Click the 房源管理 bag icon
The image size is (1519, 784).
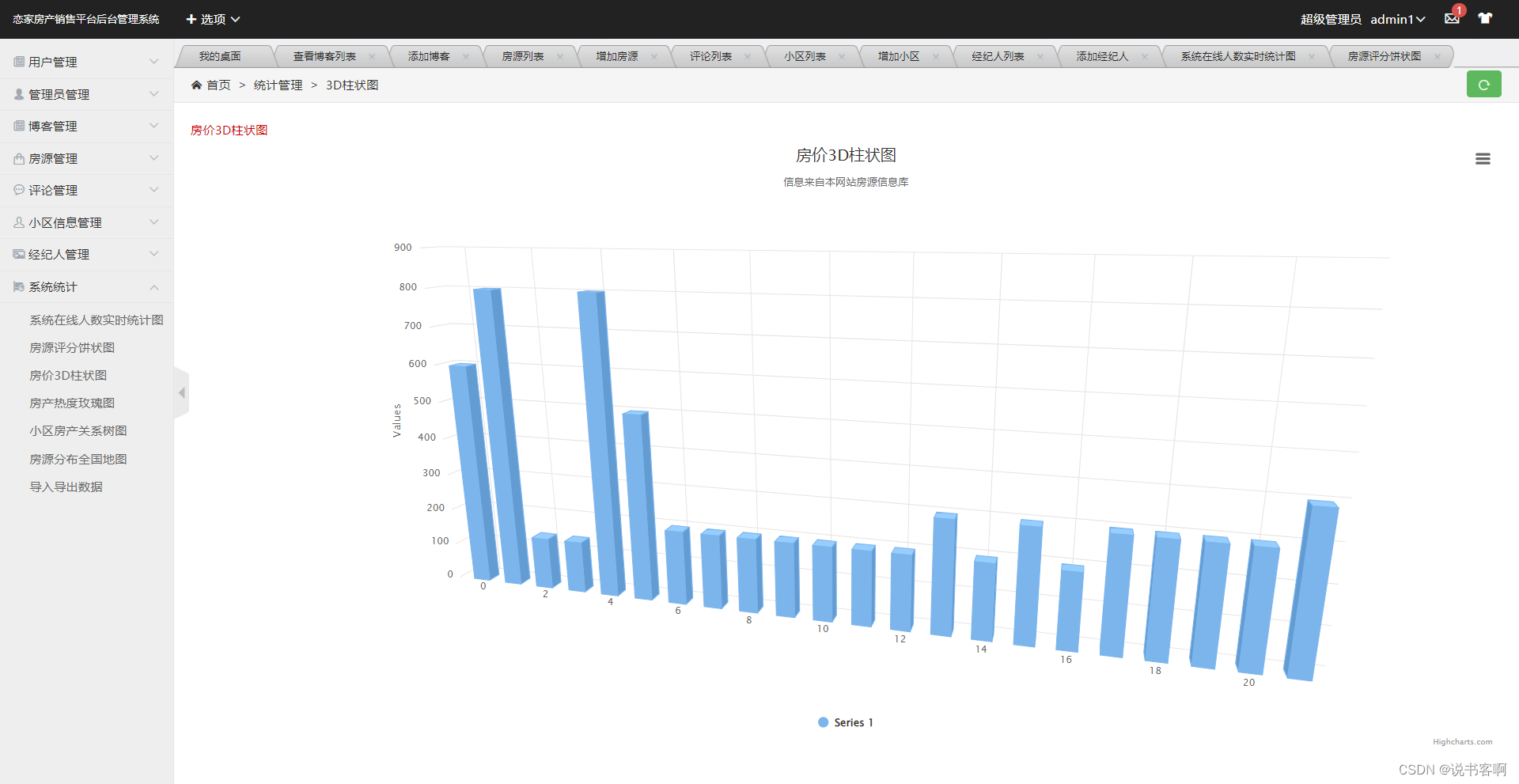point(19,158)
